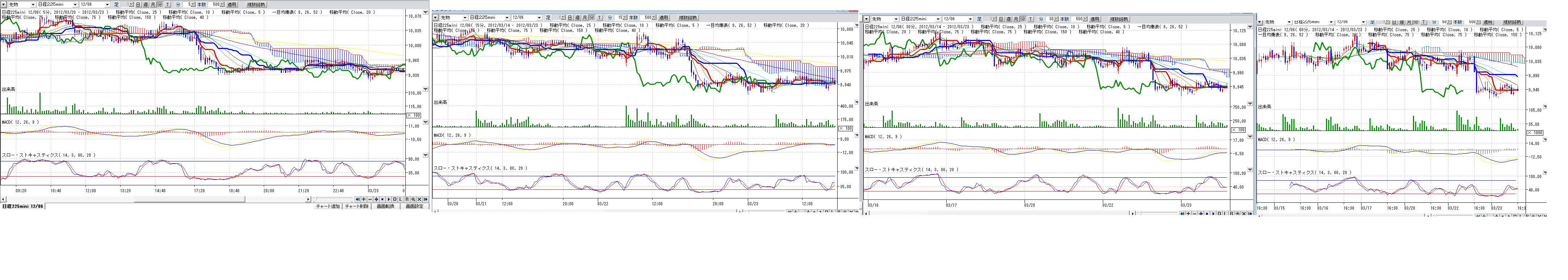The height and width of the screenshot is (280, 1568).
Task: Click the minus zoom icon in leftmost chart
Action: (x=370, y=199)
